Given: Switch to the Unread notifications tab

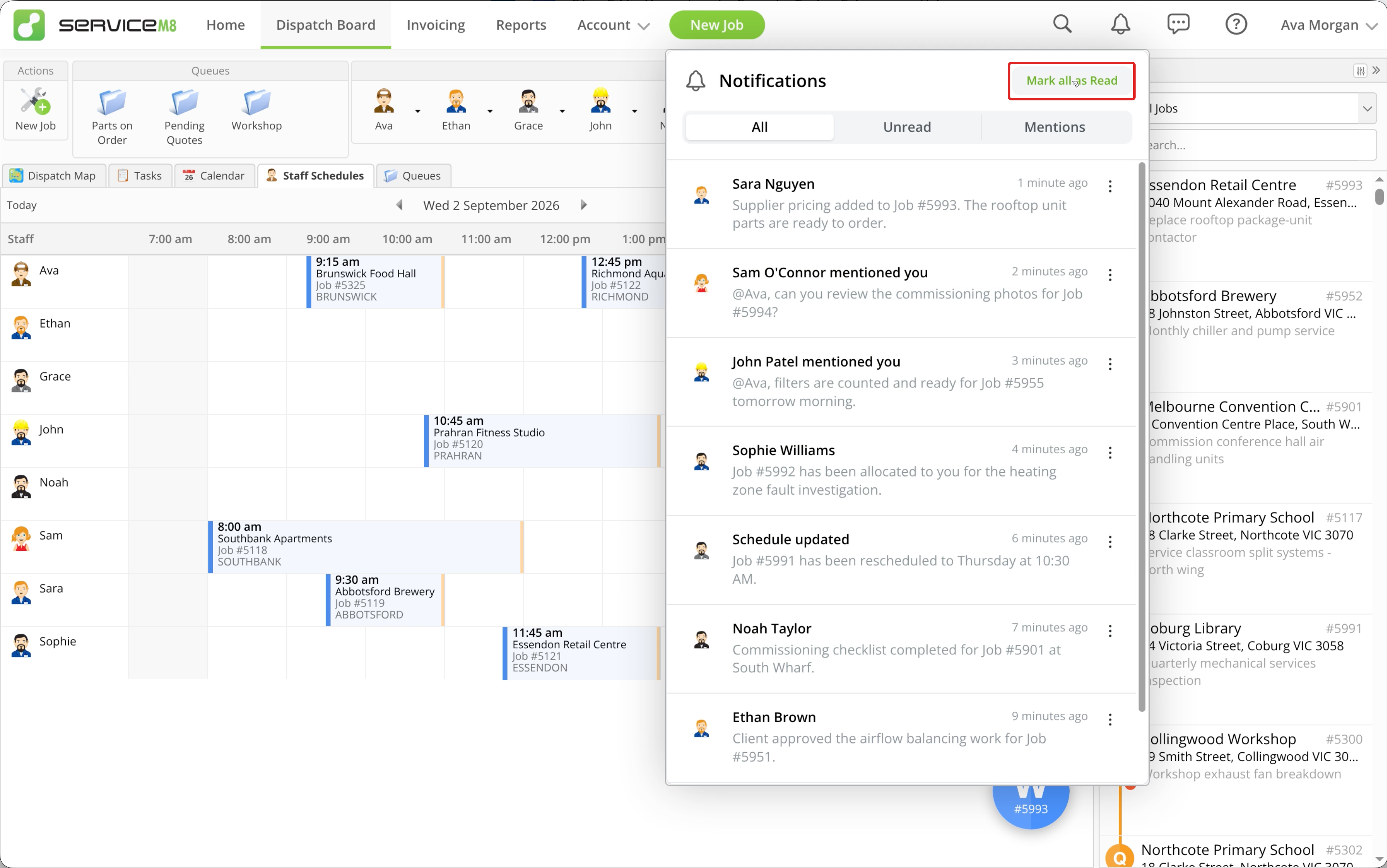Looking at the screenshot, I should (907, 127).
